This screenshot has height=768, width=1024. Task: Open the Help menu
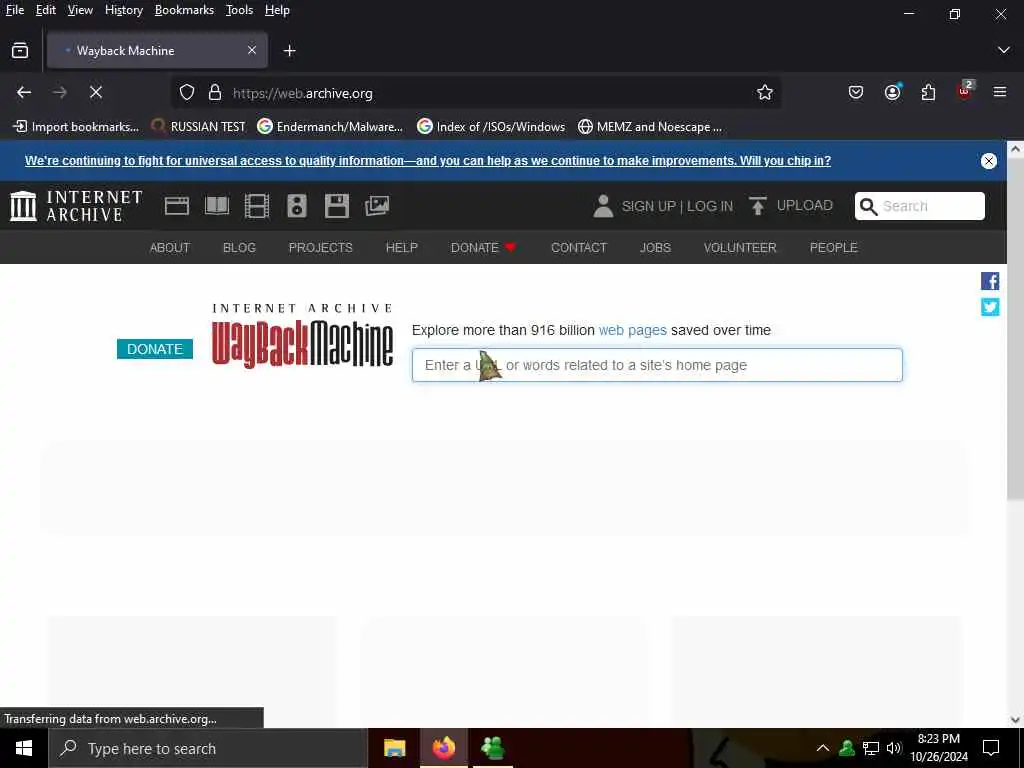[277, 10]
